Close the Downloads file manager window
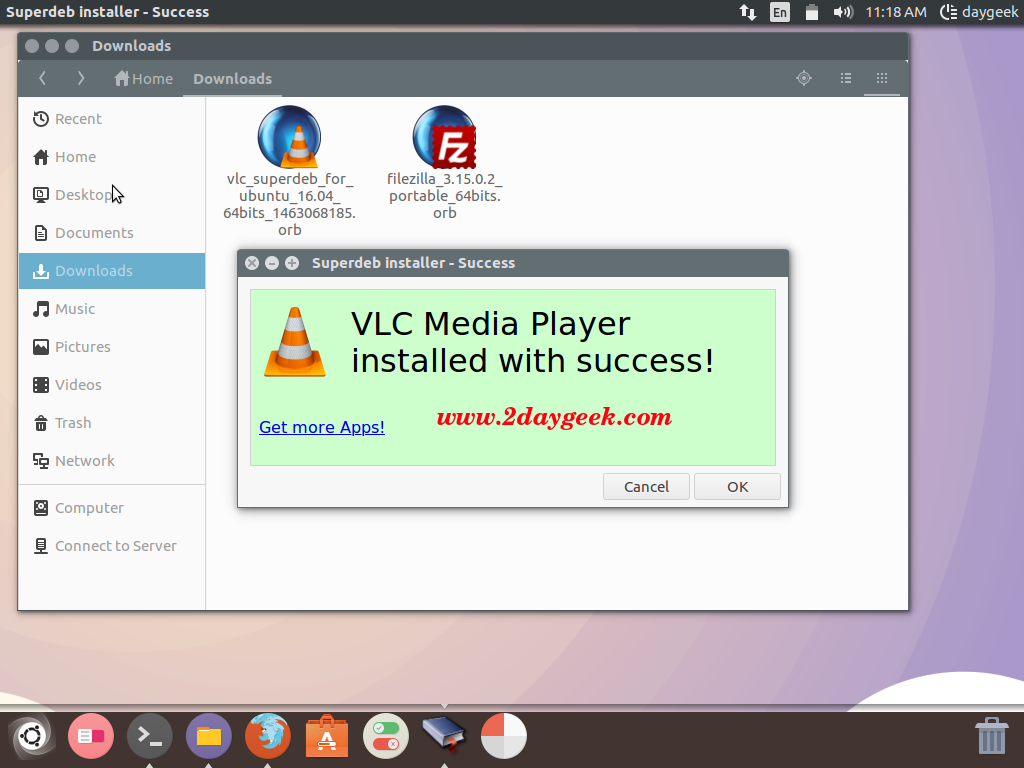Screen dimensions: 1024x768 click(x=32, y=46)
